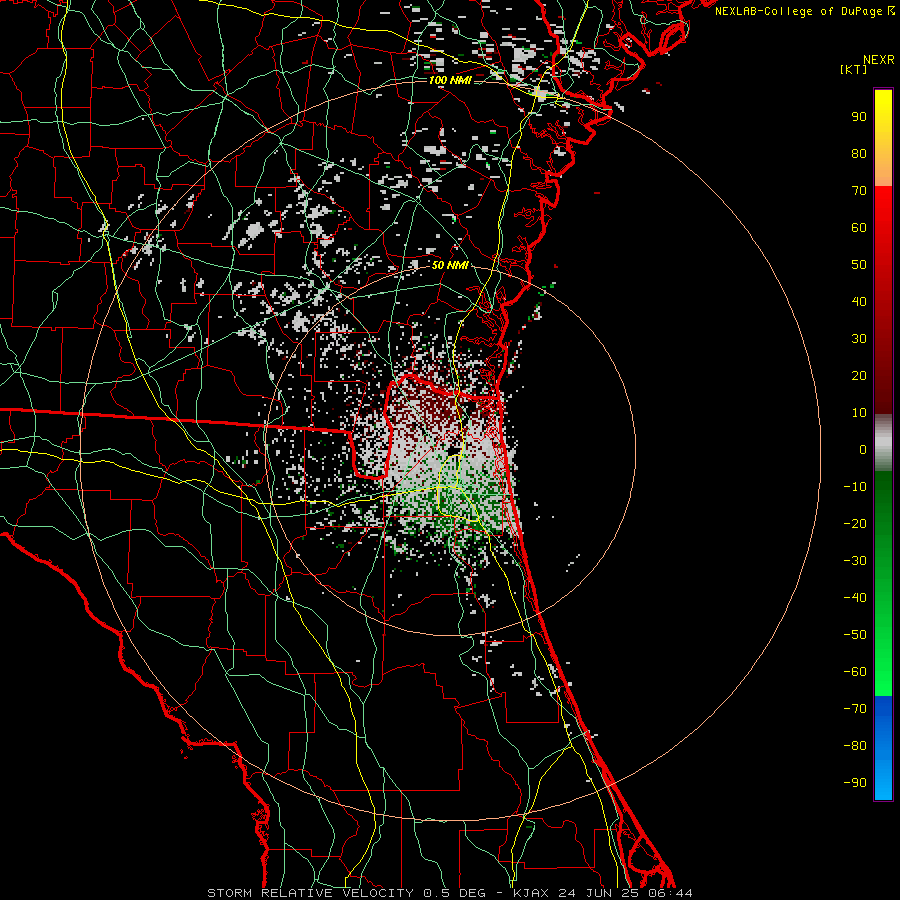Click the 70 value on the velocity scale
This screenshot has height=900, width=900.
click(859, 191)
